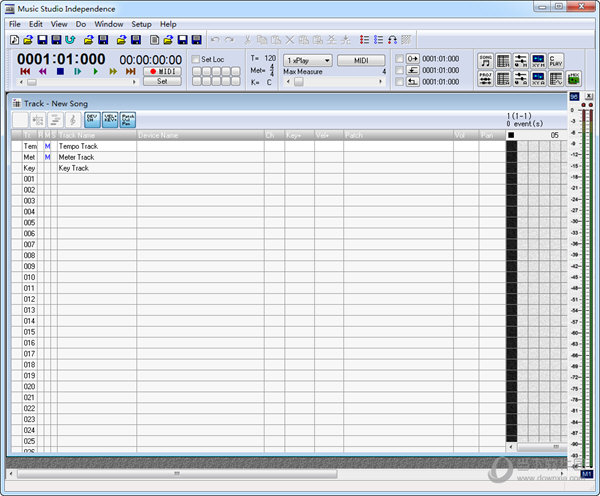Click the redo arrow icon
Viewport: 600px width, 496px height.
[229, 39]
